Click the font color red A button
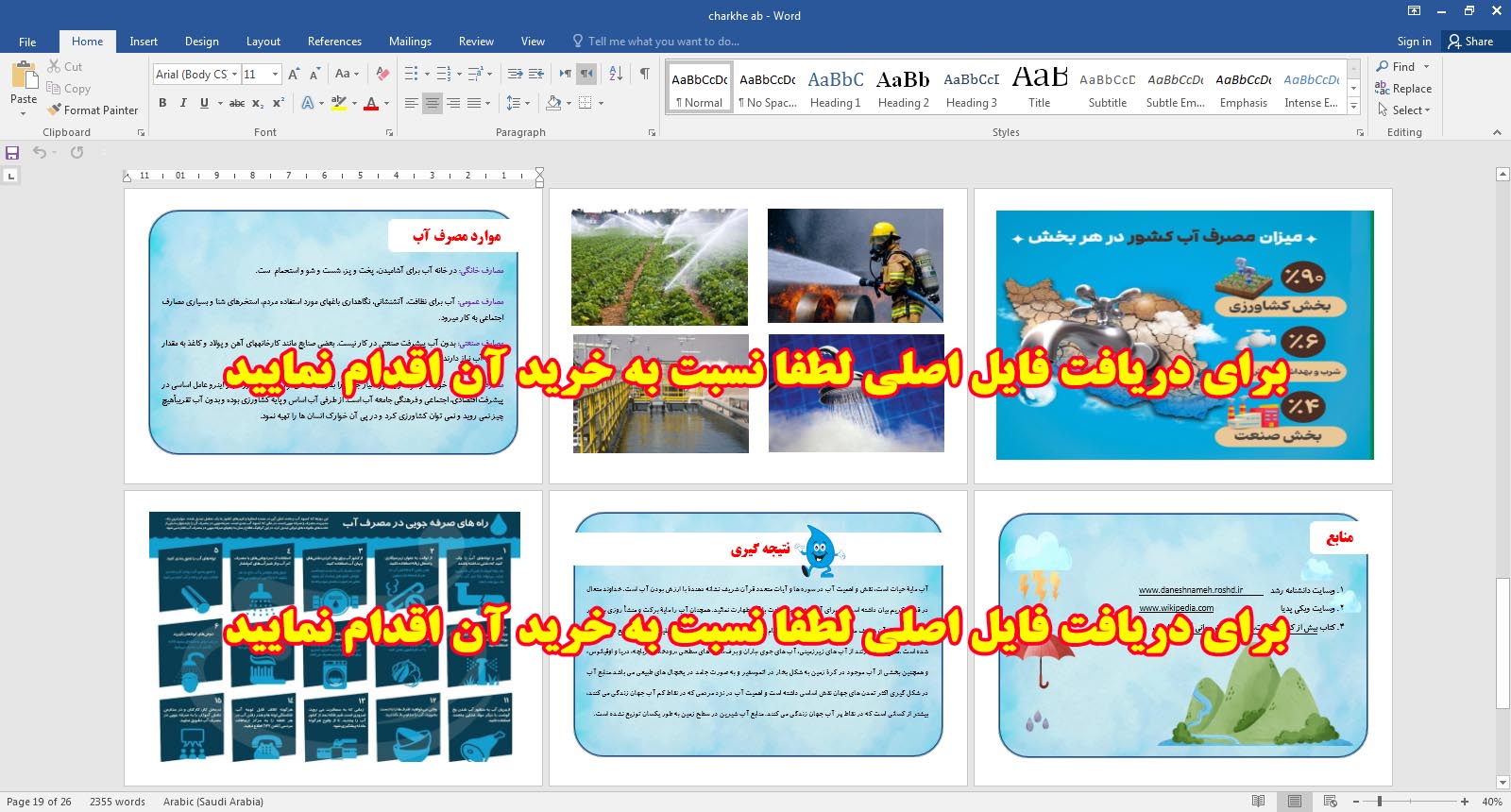 (x=371, y=103)
